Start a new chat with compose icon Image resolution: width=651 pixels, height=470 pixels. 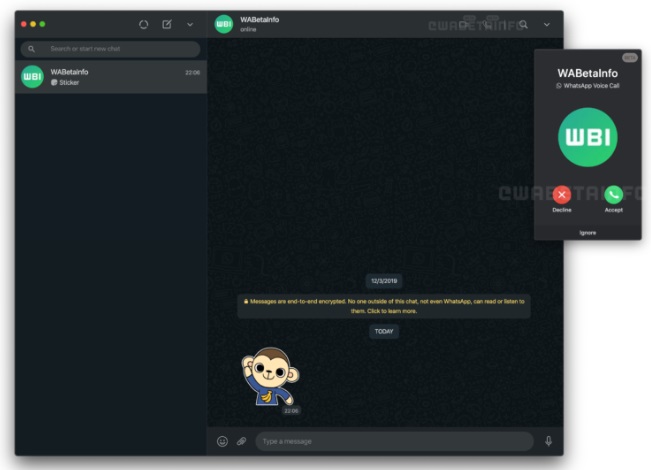(x=167, y=24)
